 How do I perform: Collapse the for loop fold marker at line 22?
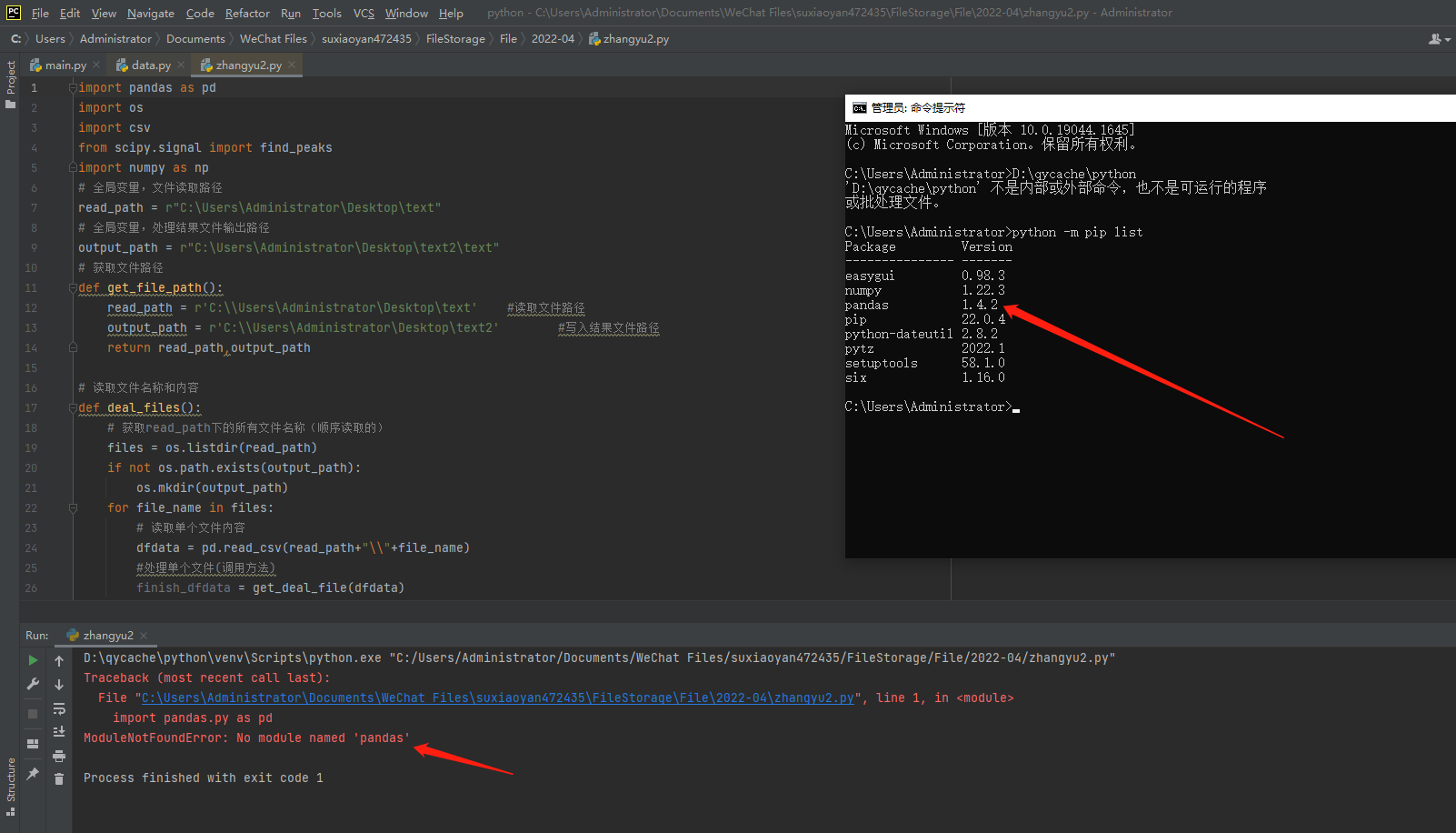73,507
